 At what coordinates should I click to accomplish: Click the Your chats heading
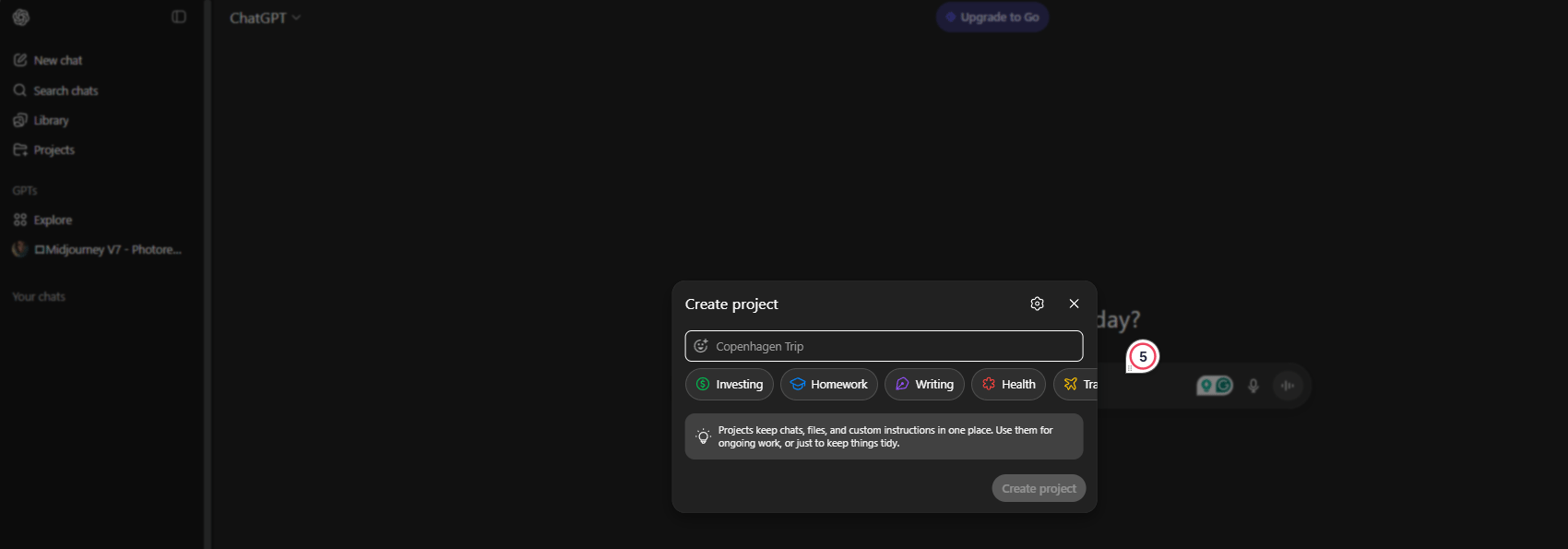[39, 296]
